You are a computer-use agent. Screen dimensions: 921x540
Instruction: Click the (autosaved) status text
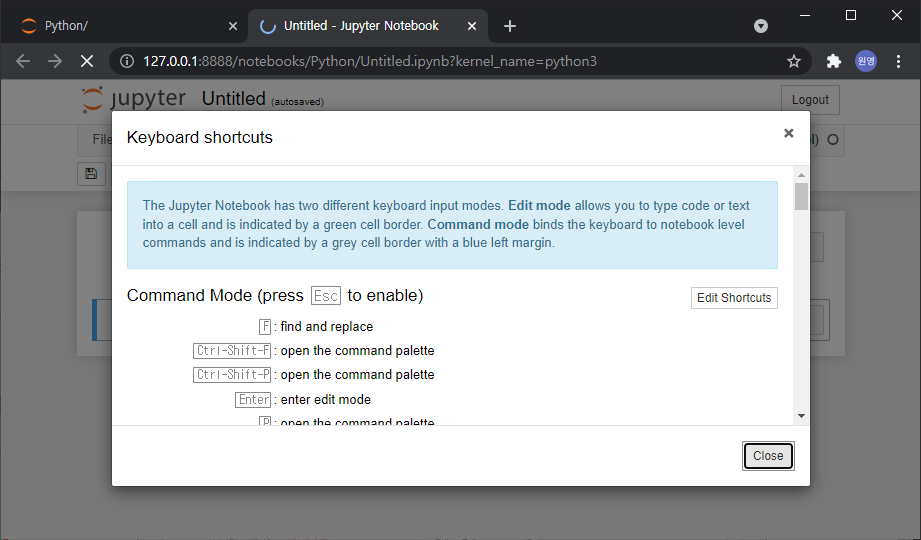(x=297, y=102)
